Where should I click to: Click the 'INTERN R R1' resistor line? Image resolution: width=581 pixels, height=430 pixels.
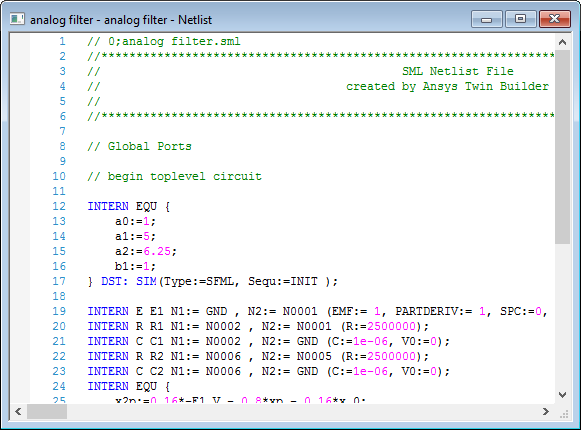coord(258,326)
